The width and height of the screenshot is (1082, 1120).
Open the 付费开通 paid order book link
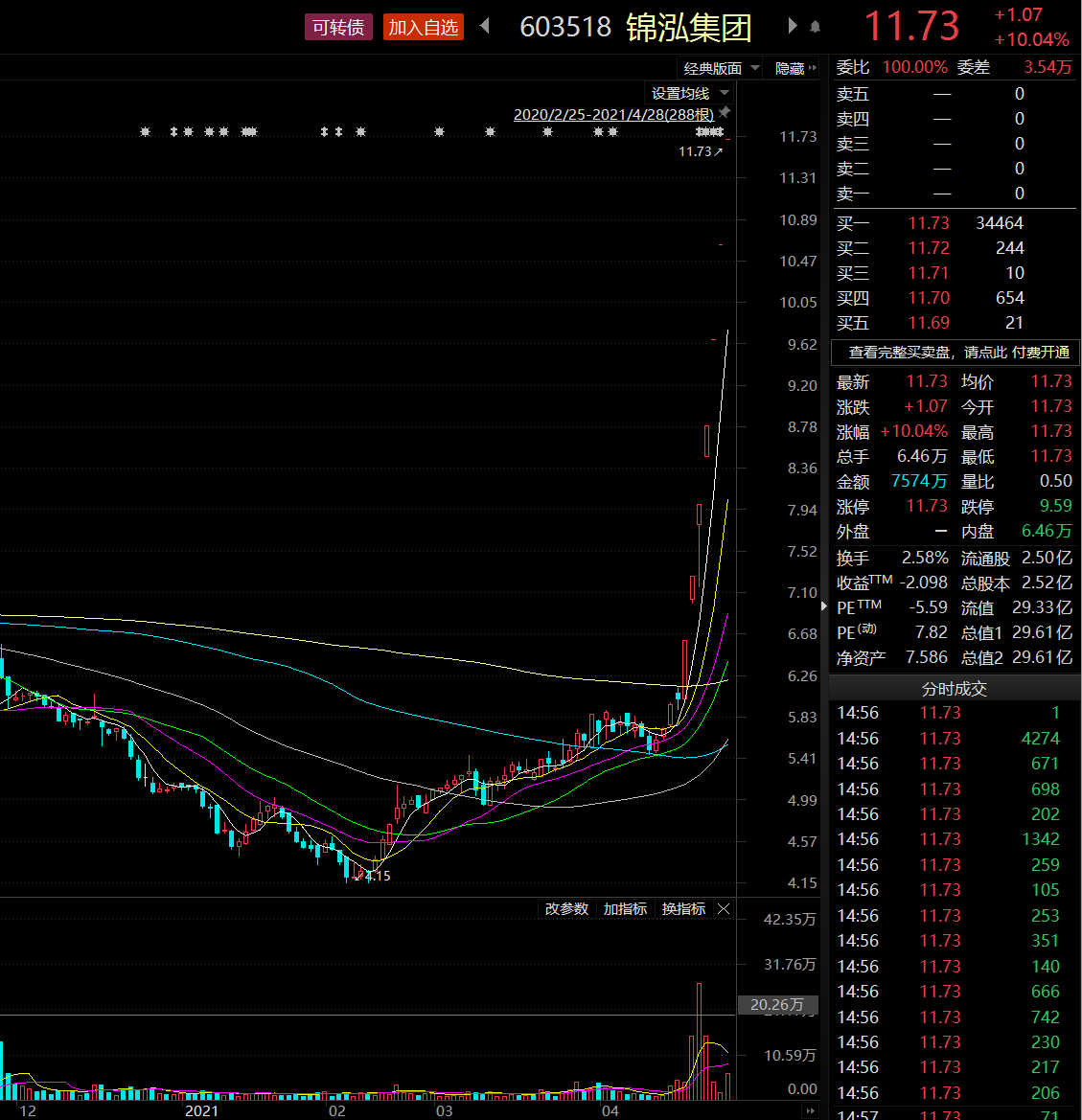(x=1041, y=353)
